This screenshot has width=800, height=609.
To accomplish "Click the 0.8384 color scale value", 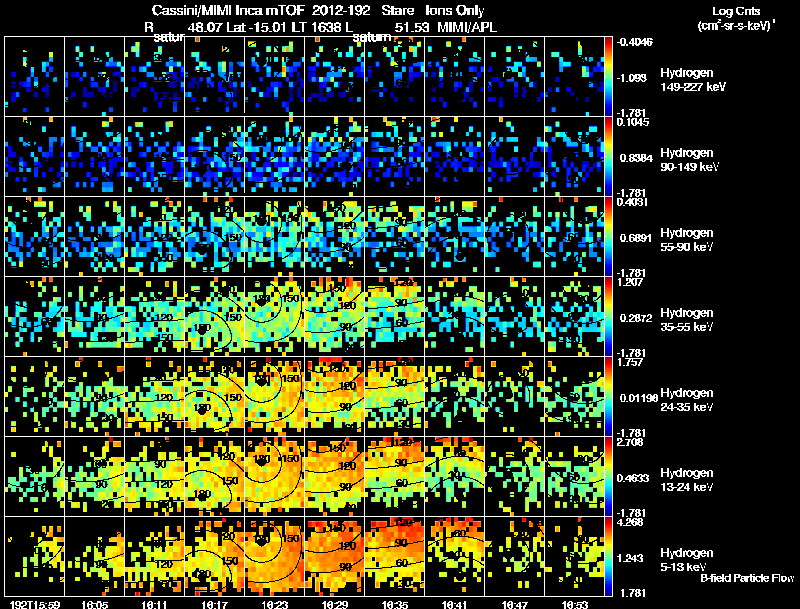I will [636, 158].
